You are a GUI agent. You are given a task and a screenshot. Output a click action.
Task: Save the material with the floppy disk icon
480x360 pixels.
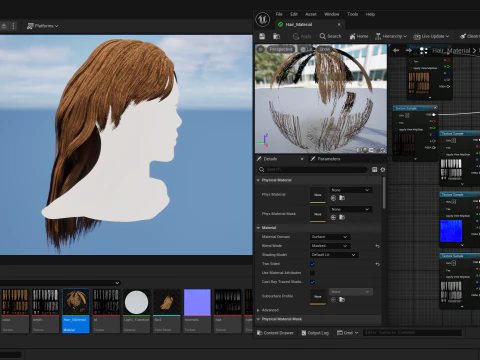point(262,36)
